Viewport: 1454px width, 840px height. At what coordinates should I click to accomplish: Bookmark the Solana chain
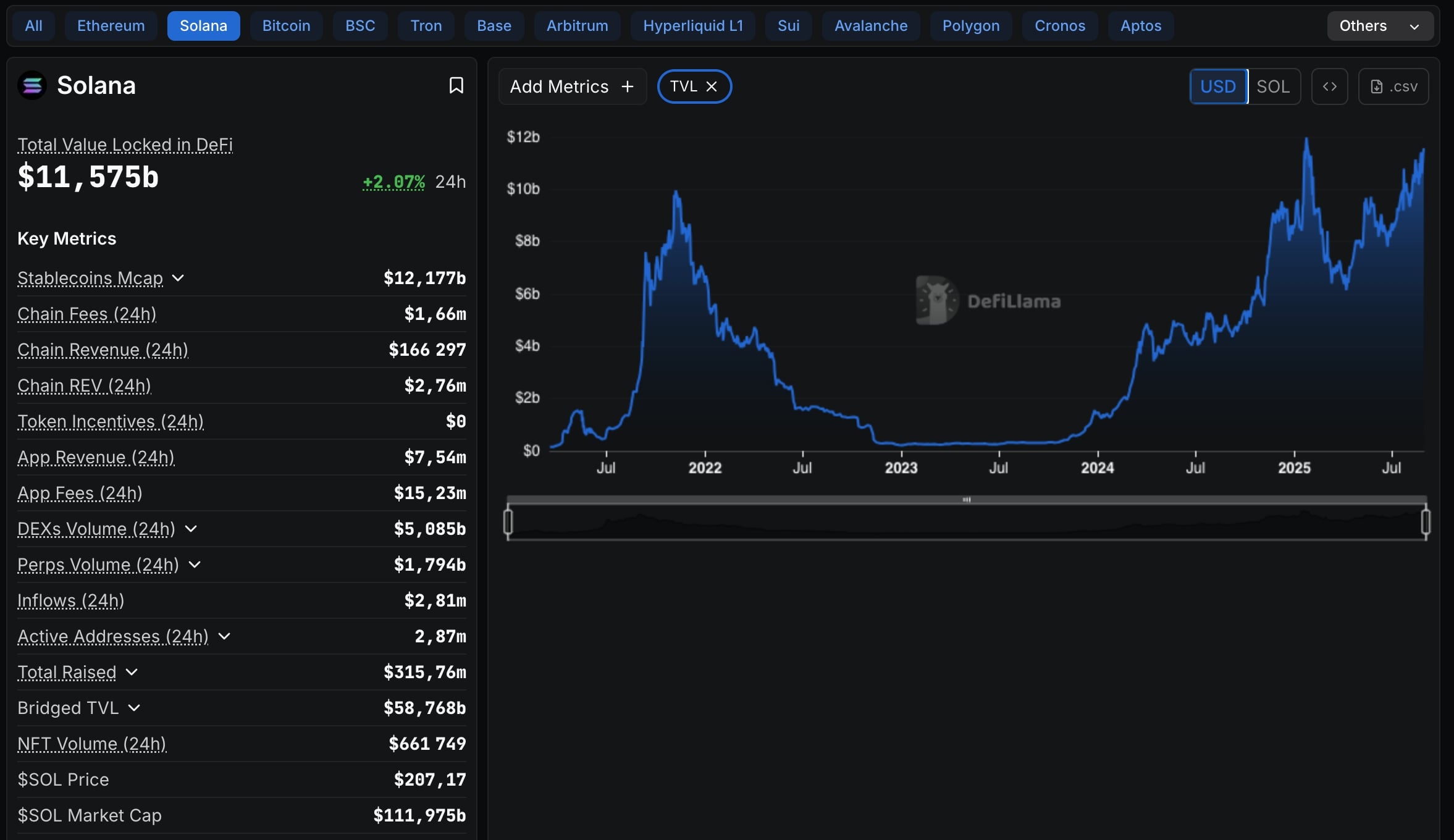click(x=456, y=85)
